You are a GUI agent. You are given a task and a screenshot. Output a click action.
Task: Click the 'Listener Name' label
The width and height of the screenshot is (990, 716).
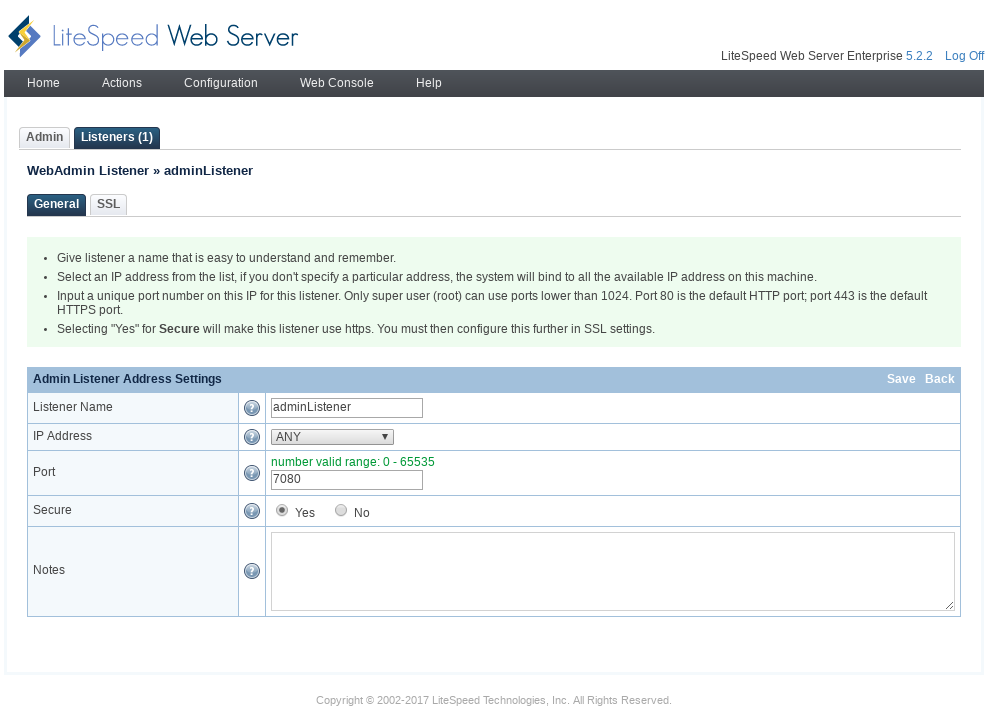point(73,407)
